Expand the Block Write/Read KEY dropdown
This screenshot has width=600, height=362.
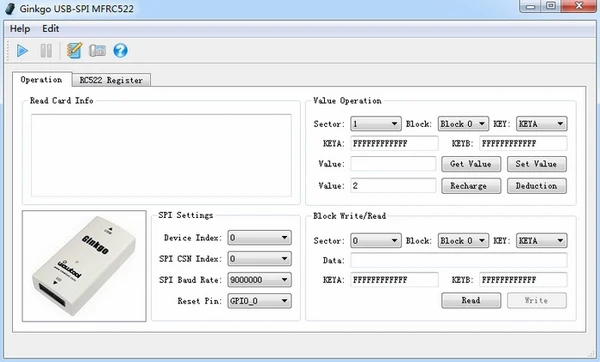click(541, 240)
